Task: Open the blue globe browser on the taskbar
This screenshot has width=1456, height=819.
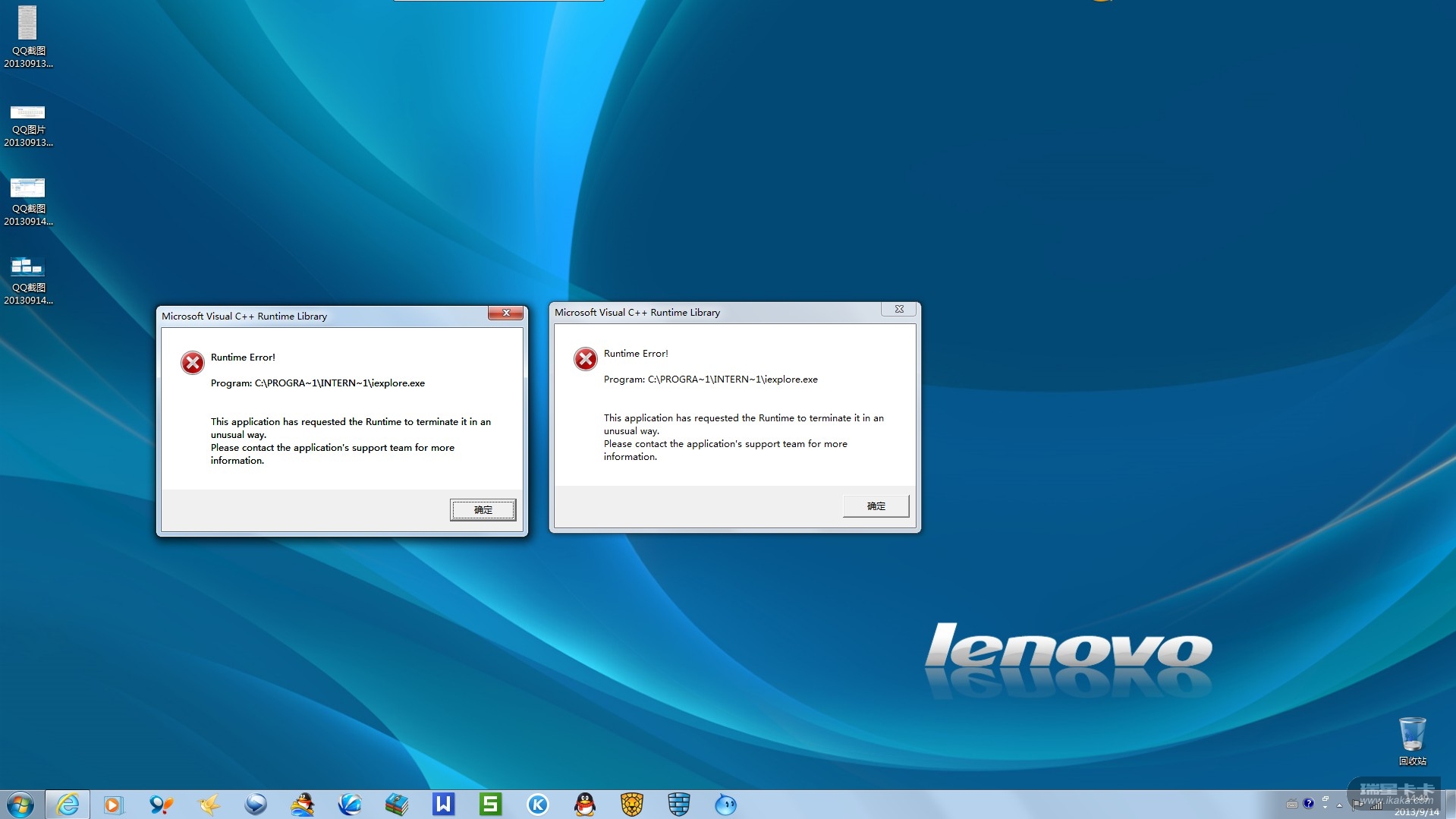Action: 350,805
